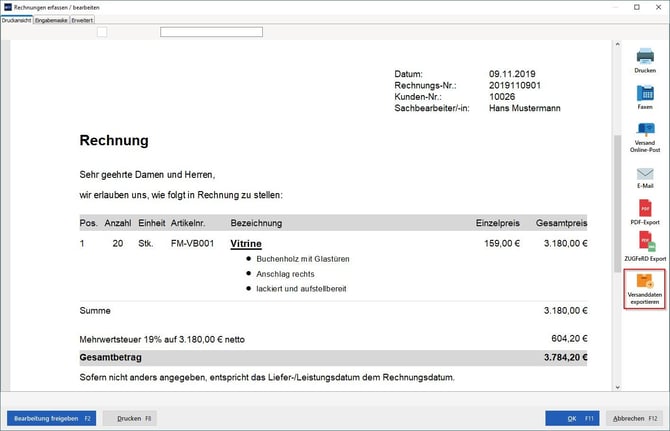Click the bottom Drucken F8 button

tap(130, 418)
